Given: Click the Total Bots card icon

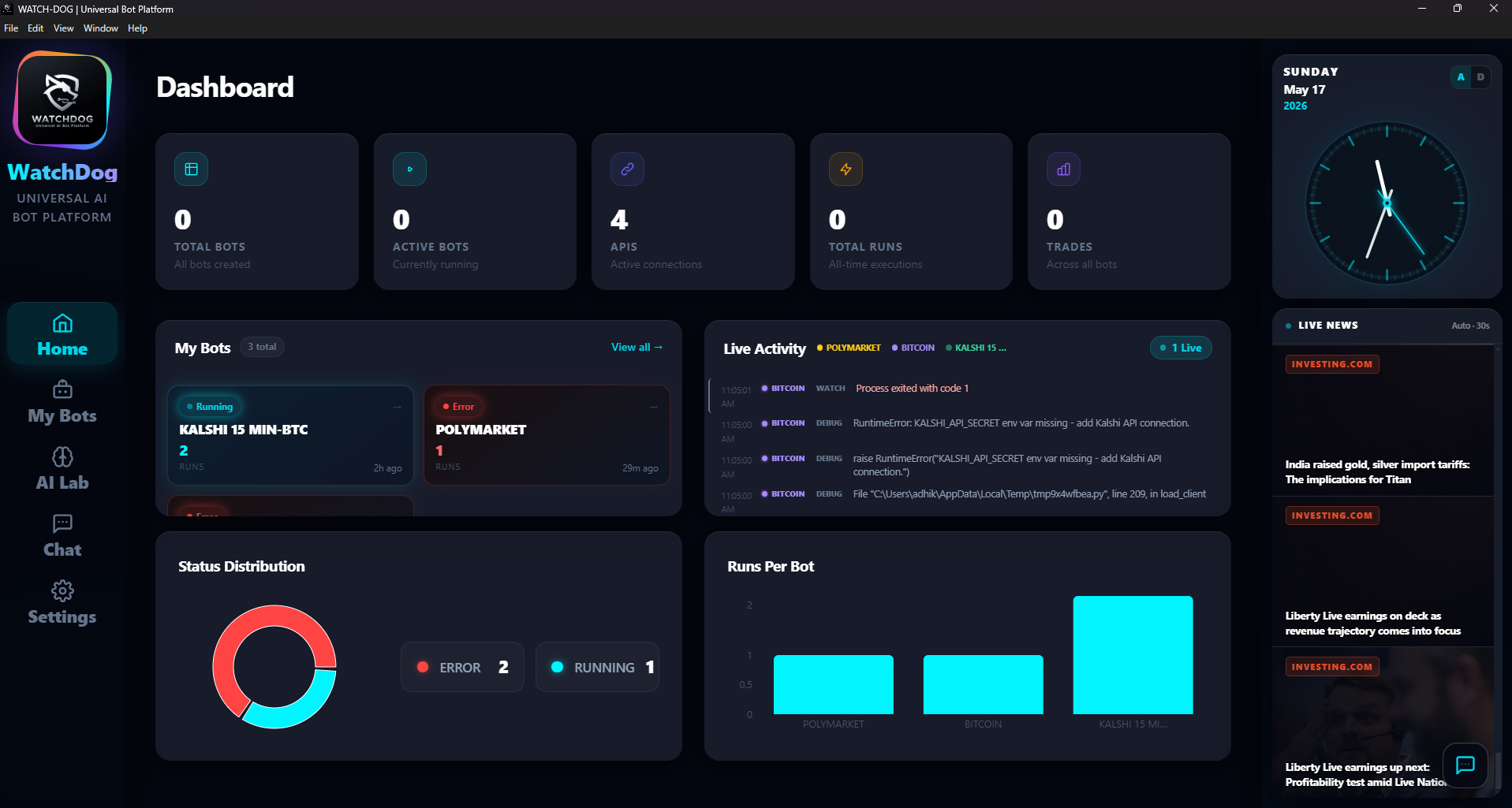Looking at the screenshot, I should click(191, 169).
